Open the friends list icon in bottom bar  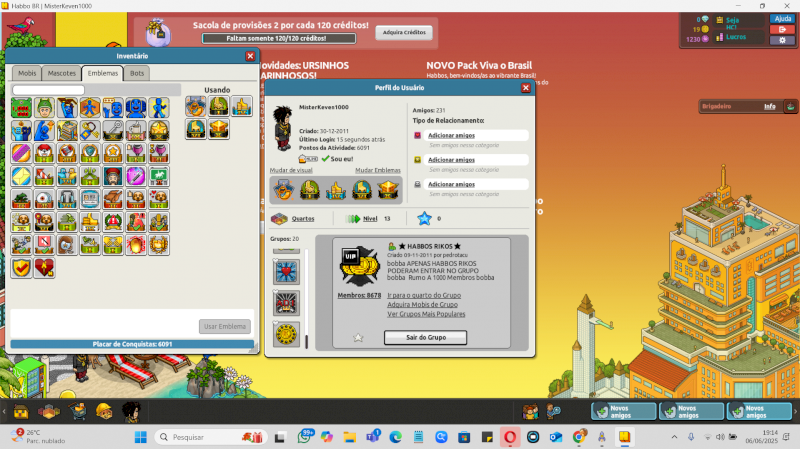click(x=530, y=411)
